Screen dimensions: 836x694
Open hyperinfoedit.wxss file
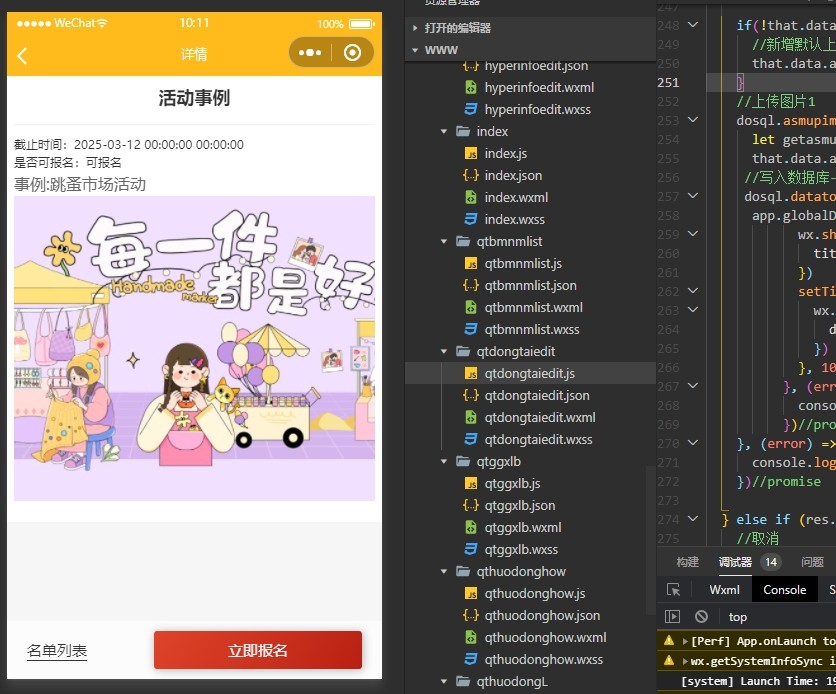pyautogui.click(x=537, y=109)
